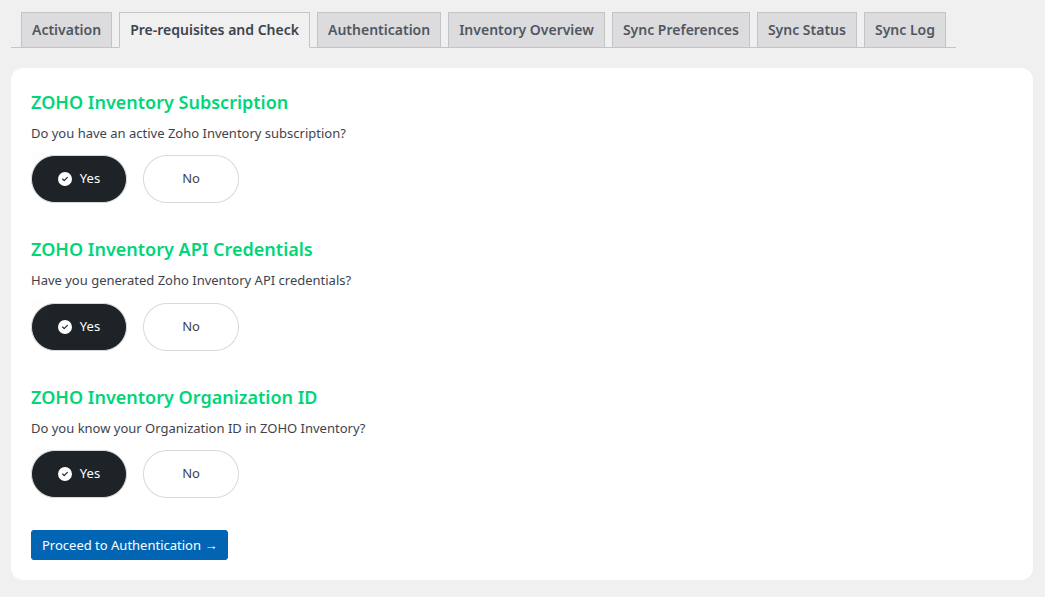The width and height of the screenshot is (1045, 597).
Task: Switch to the Activation tab
Action: [65, 29]
